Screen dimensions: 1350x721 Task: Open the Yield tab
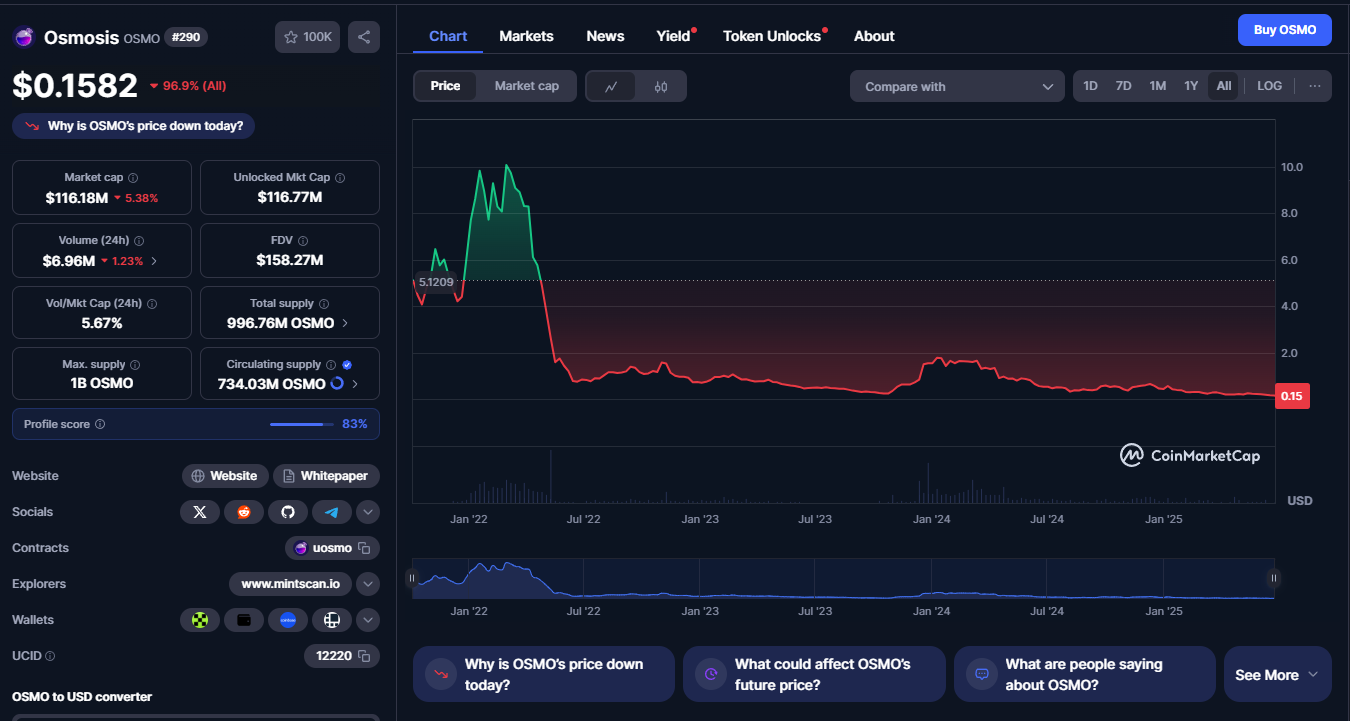tap(675, 36)
